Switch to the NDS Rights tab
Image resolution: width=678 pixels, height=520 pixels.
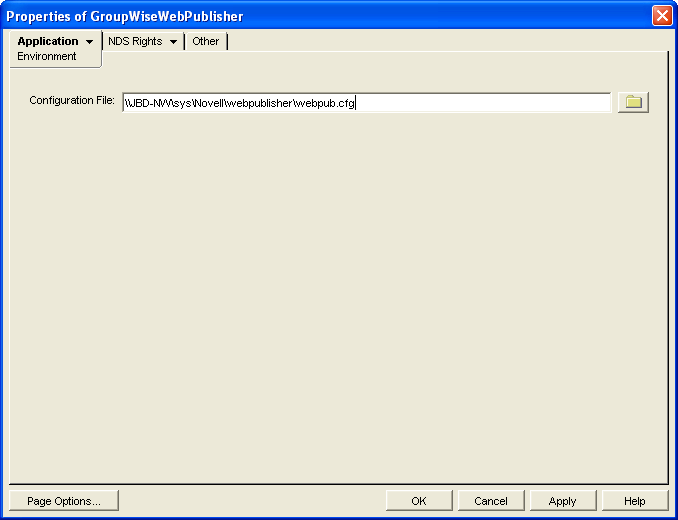135,41
